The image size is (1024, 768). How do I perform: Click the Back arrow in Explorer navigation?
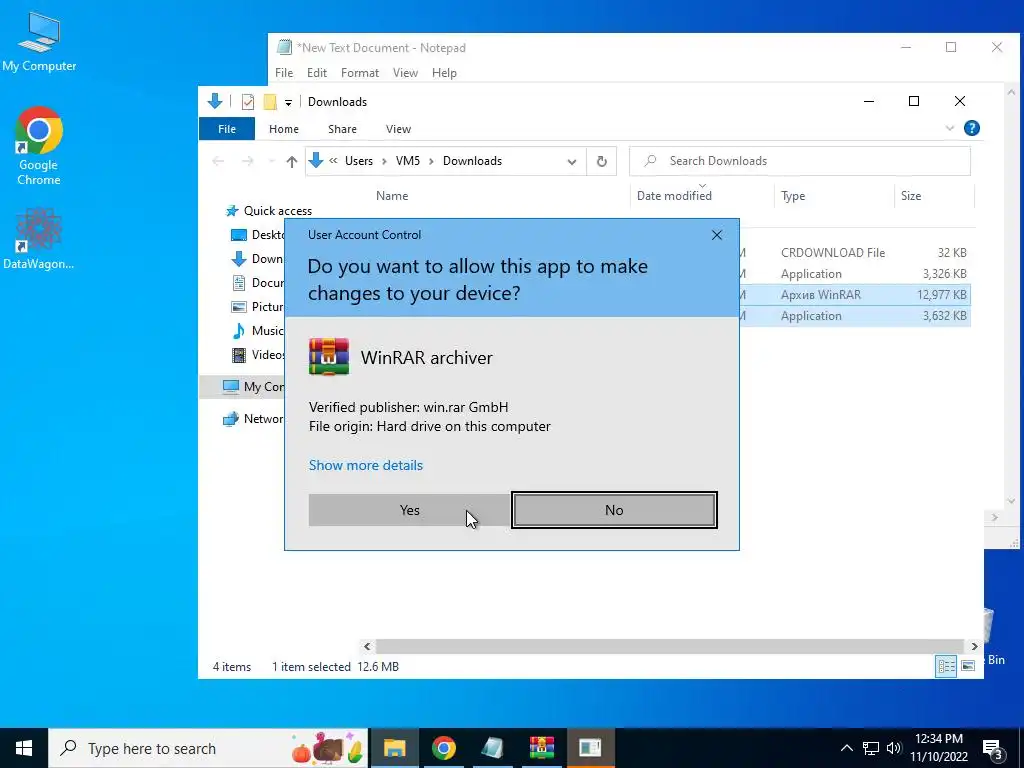click(x=218, y=161)
